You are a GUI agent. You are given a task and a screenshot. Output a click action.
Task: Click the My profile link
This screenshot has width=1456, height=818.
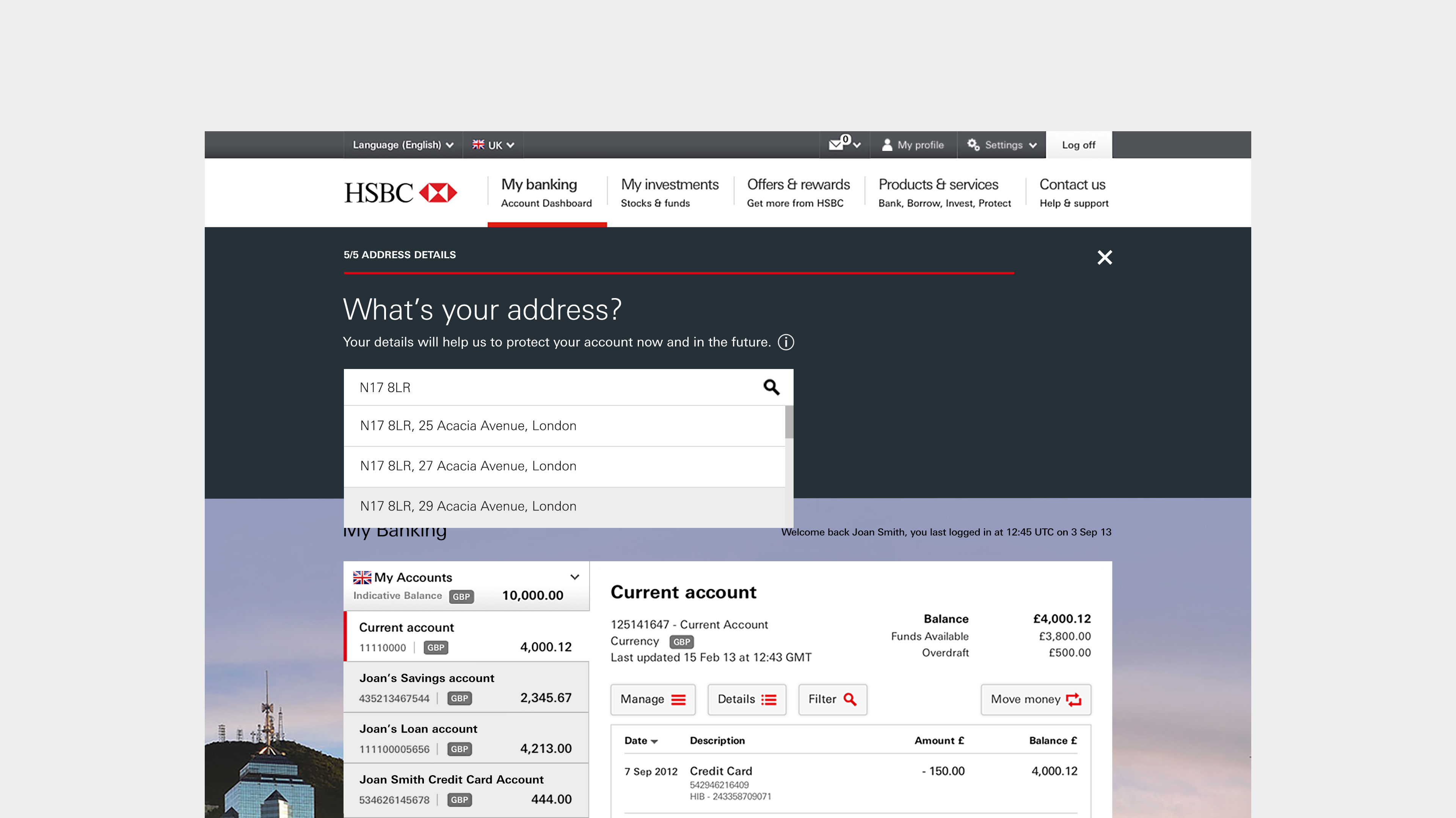click(x=920, y=145)
